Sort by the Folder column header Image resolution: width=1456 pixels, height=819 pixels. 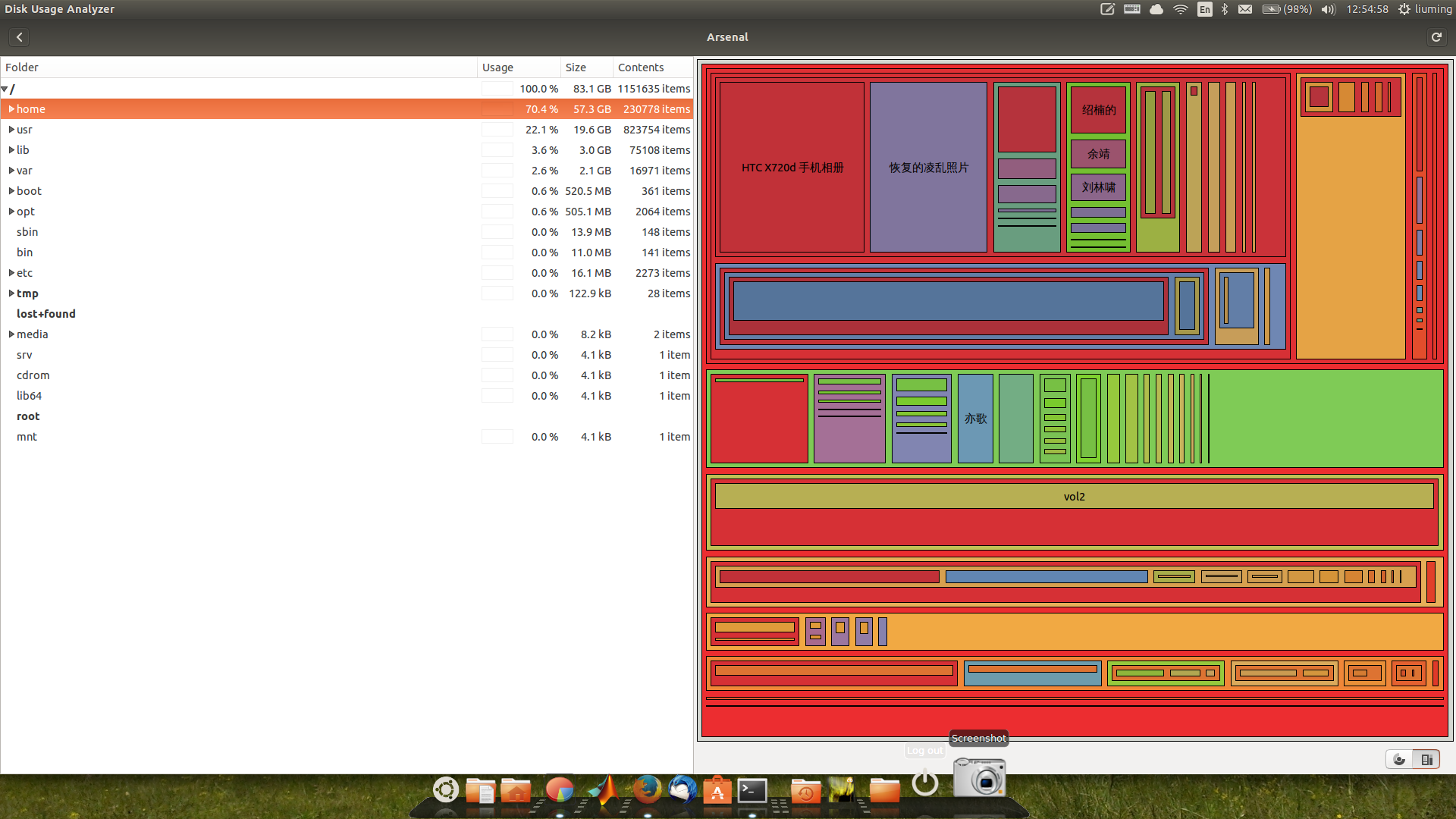click(239, 67)
